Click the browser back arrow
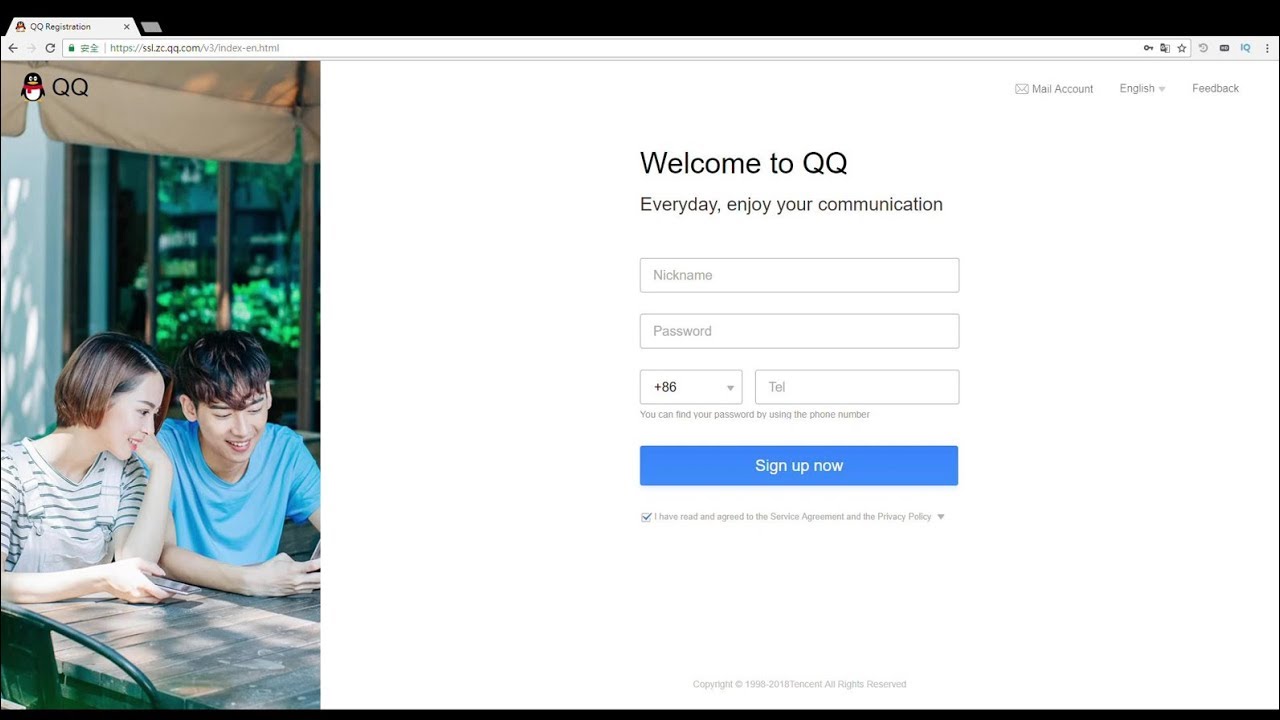The height and width of the screenshot is (720, 1280). pos(13,48)
